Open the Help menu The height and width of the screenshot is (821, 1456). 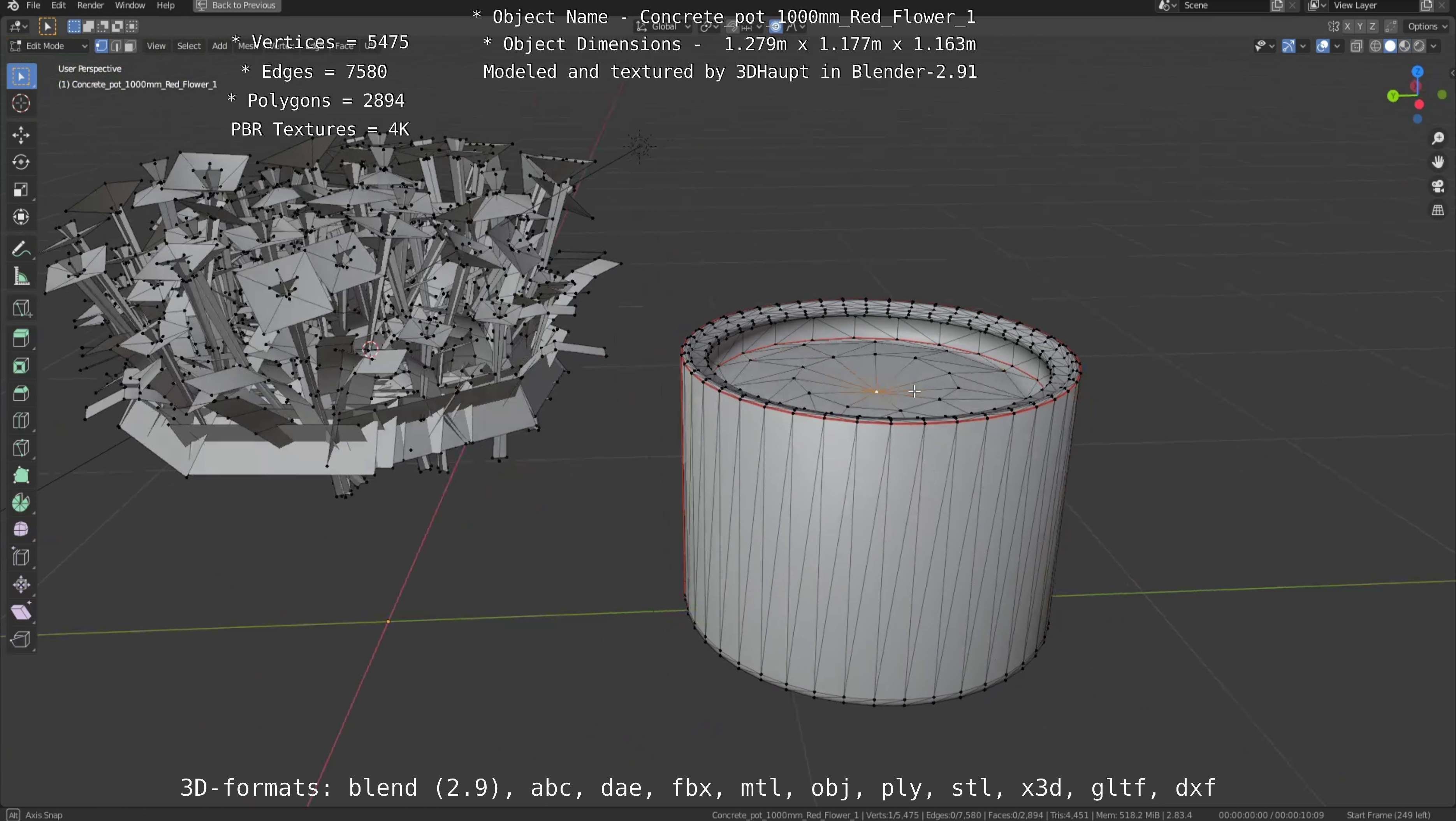pos(165,6)
